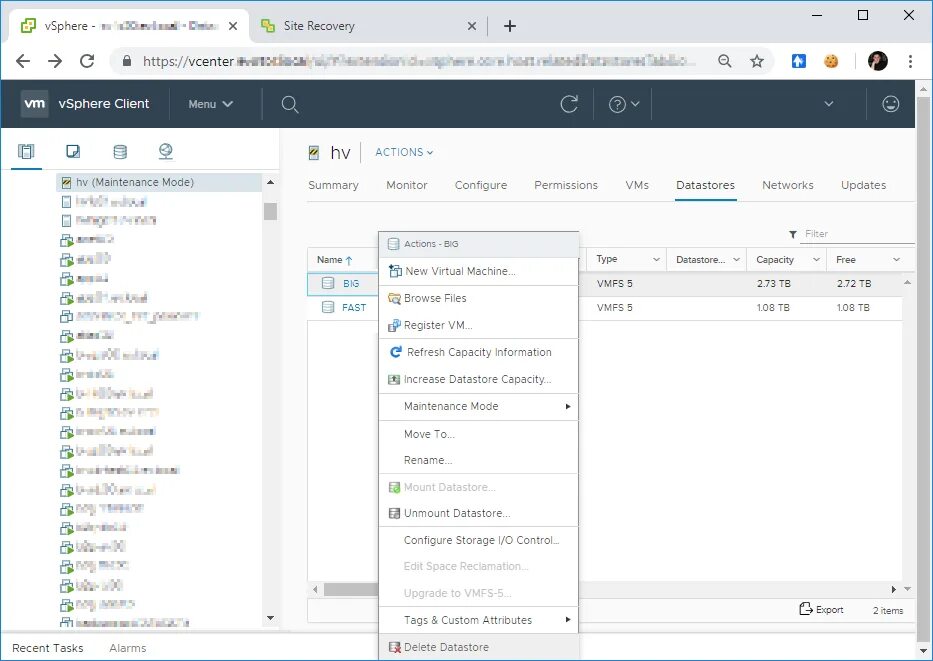Open the BIG datastore link
The width and height of the screenshot is (933, 661).
click(x=351, y=284)
